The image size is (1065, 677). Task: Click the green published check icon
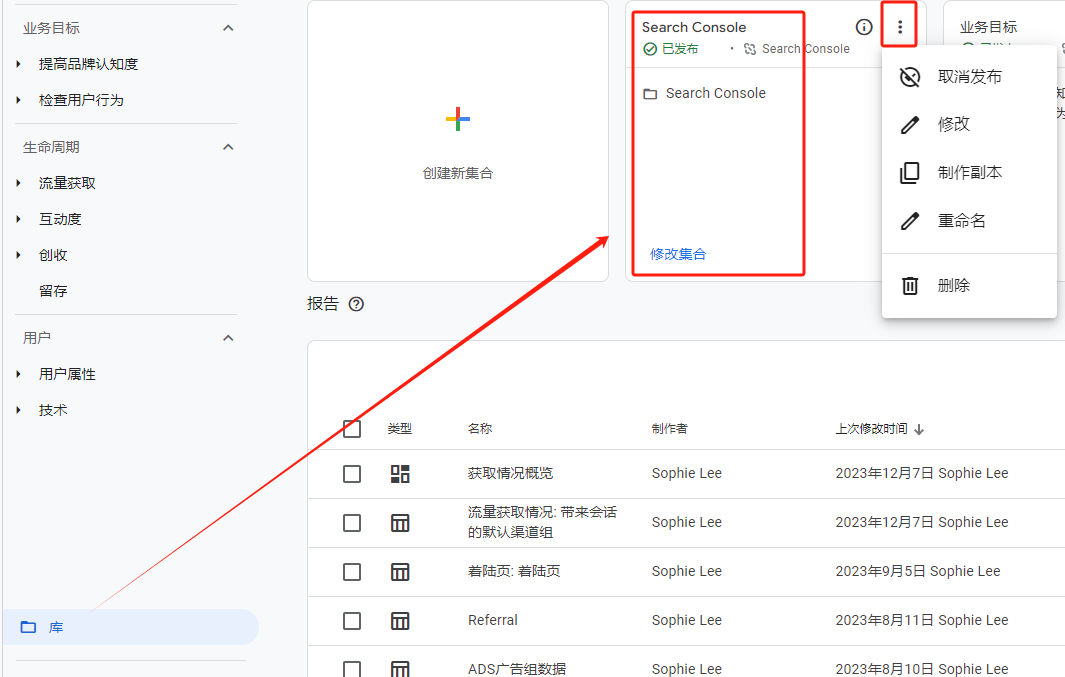[x=650, y=49]
